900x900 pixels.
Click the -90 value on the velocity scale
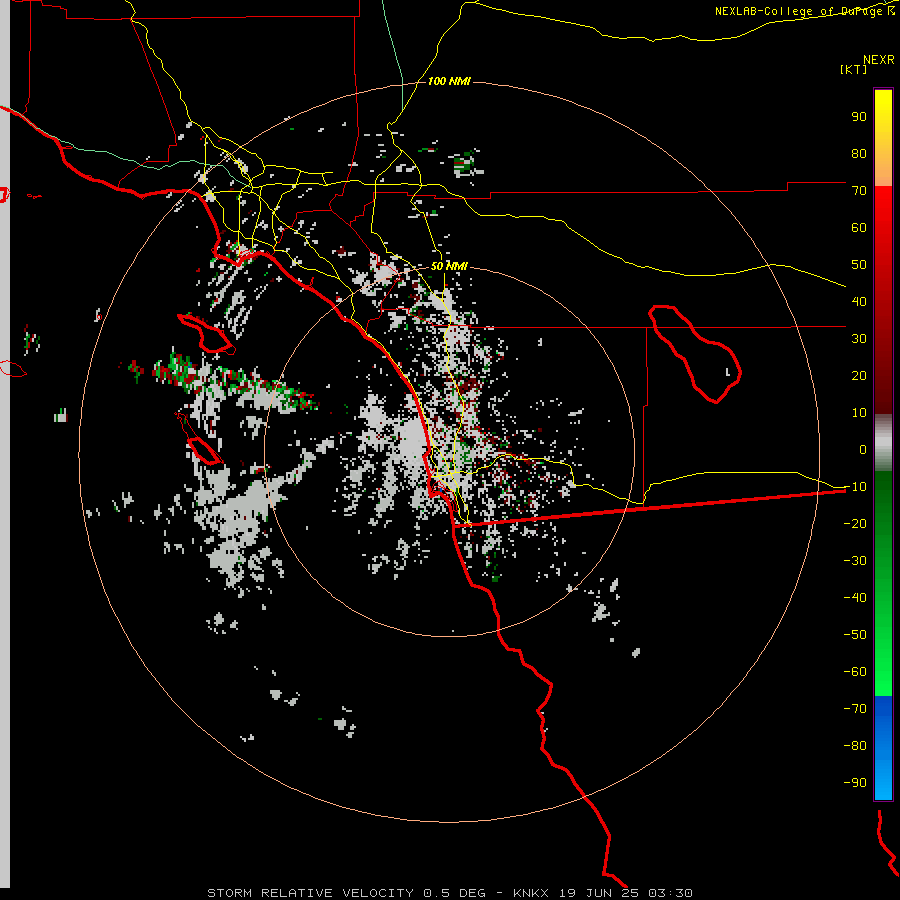[855, 783]
